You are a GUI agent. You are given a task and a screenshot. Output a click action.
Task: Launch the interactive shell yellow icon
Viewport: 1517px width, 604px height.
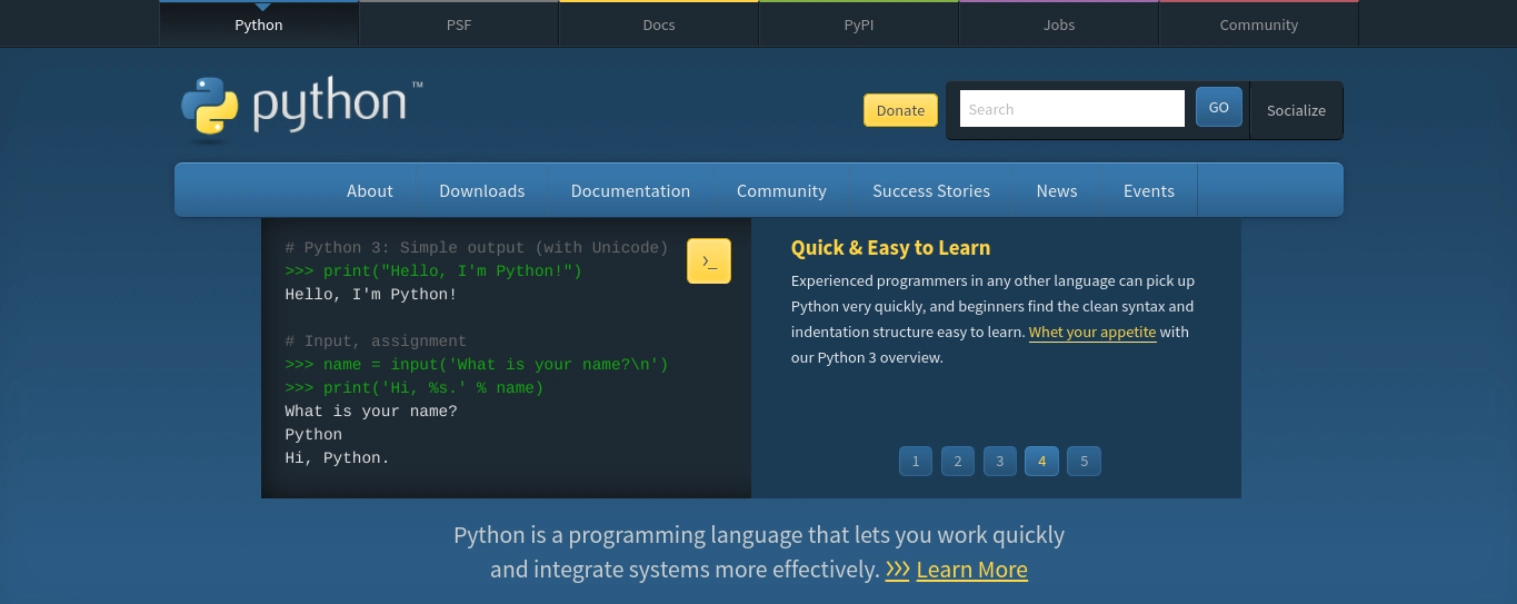[708, 261]
